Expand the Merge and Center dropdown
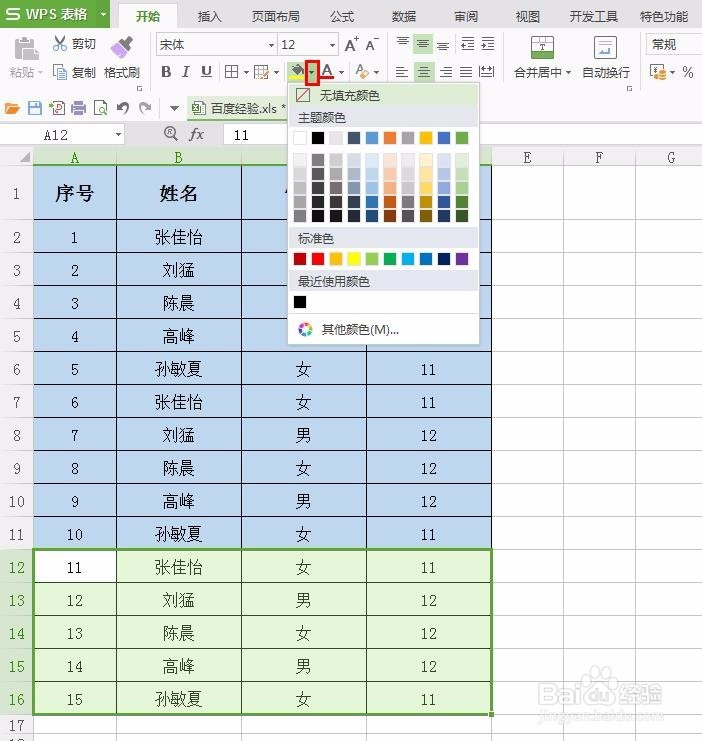Image resolution: width=702 pixels, height=741 pixels. pos(568,73)
